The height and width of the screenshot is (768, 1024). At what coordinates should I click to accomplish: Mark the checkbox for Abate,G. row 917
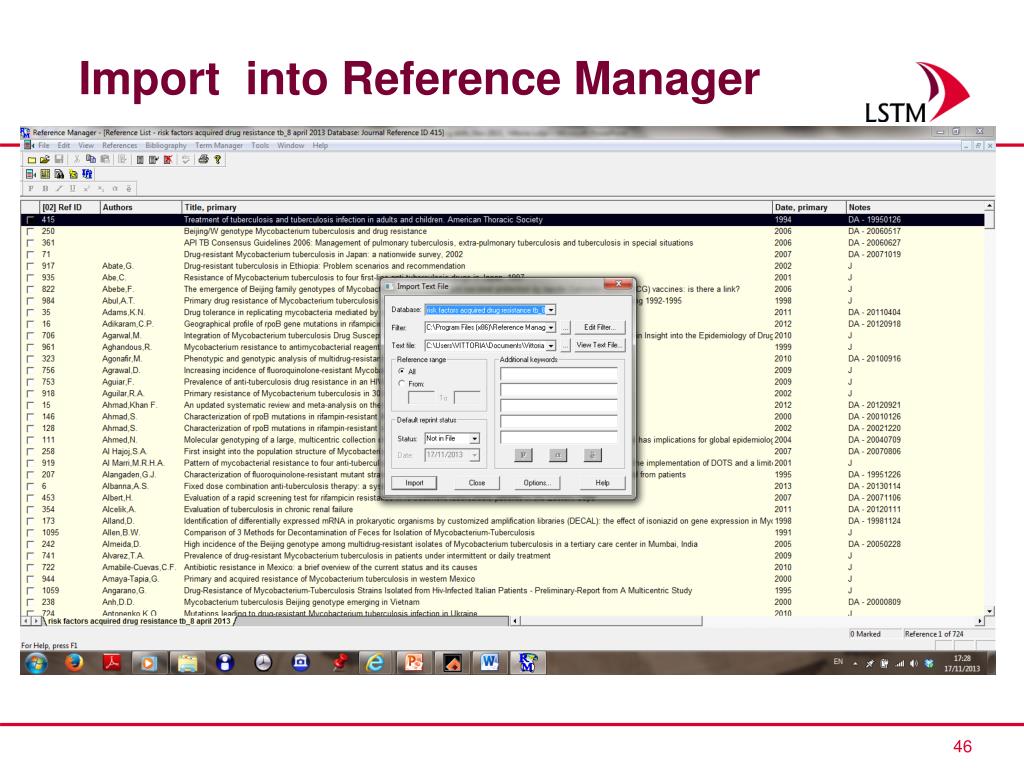[x=30, y=266]
